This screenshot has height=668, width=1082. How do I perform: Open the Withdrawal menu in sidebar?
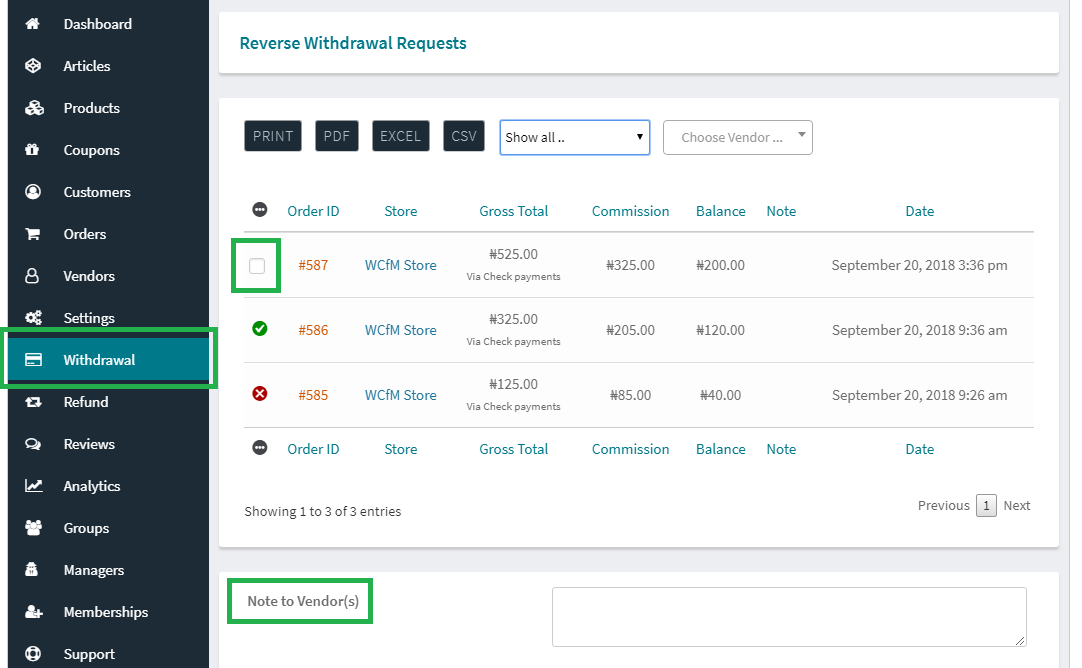pos(99,360)
